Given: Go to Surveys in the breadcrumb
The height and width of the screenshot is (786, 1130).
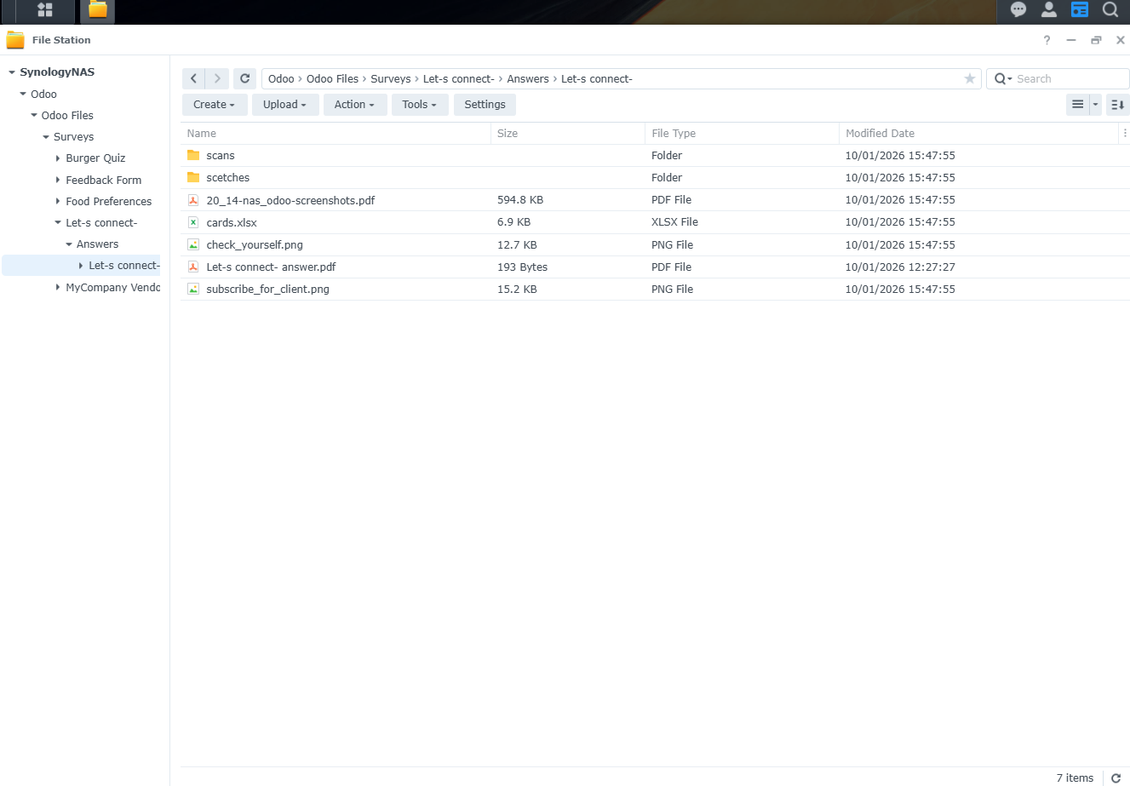Looking at the screenshot, I should click(x=391, y=79).
